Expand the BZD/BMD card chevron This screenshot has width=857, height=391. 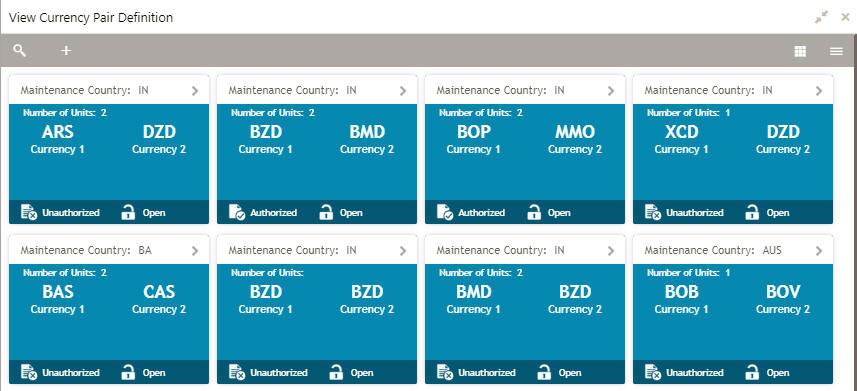point(403,91)
